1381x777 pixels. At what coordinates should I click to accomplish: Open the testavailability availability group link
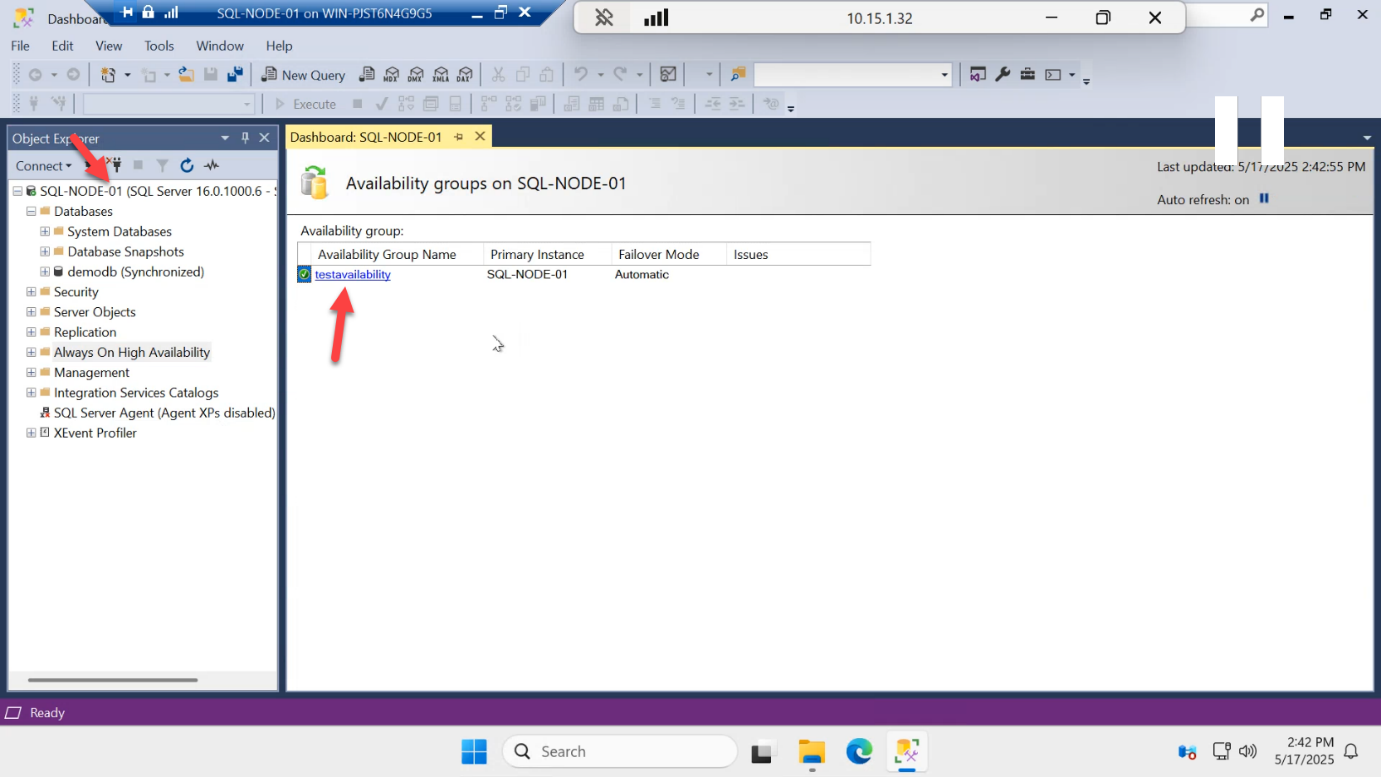coord(353,274)
